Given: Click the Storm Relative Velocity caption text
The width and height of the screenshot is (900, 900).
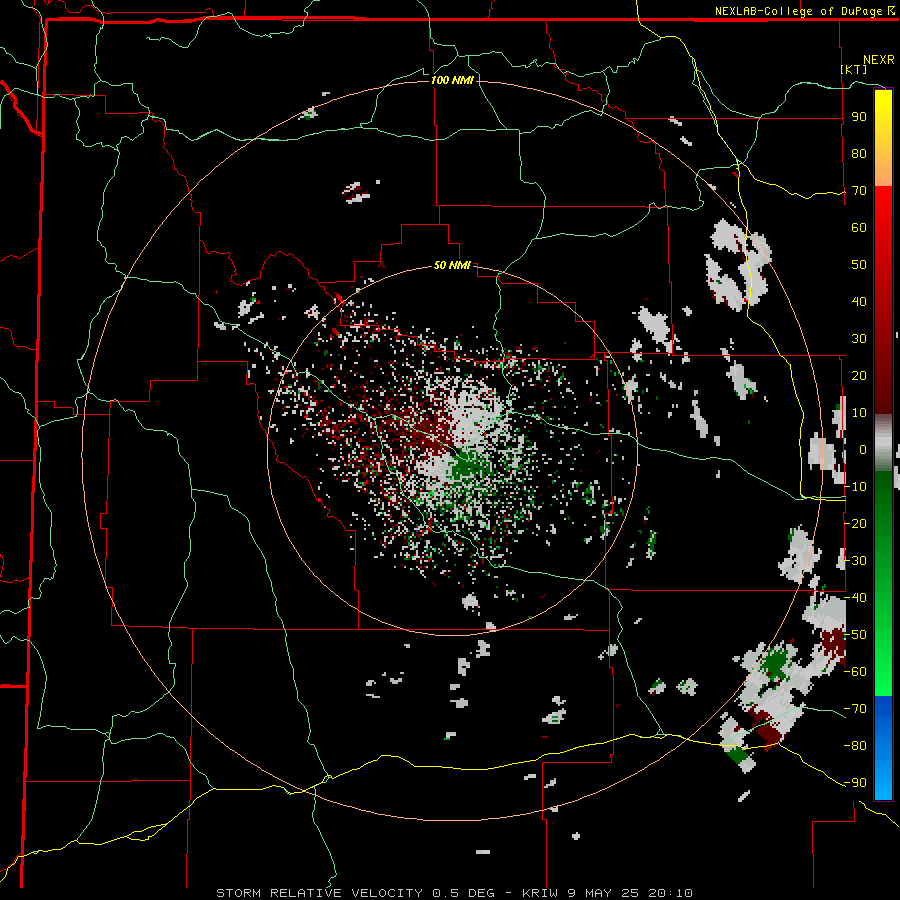Looking at the screenshot, I should click(x=455, y=893).
